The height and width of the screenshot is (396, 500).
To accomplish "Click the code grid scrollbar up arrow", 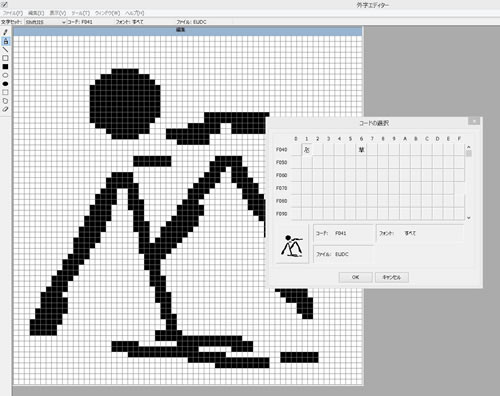I will [x=469, y=147].
